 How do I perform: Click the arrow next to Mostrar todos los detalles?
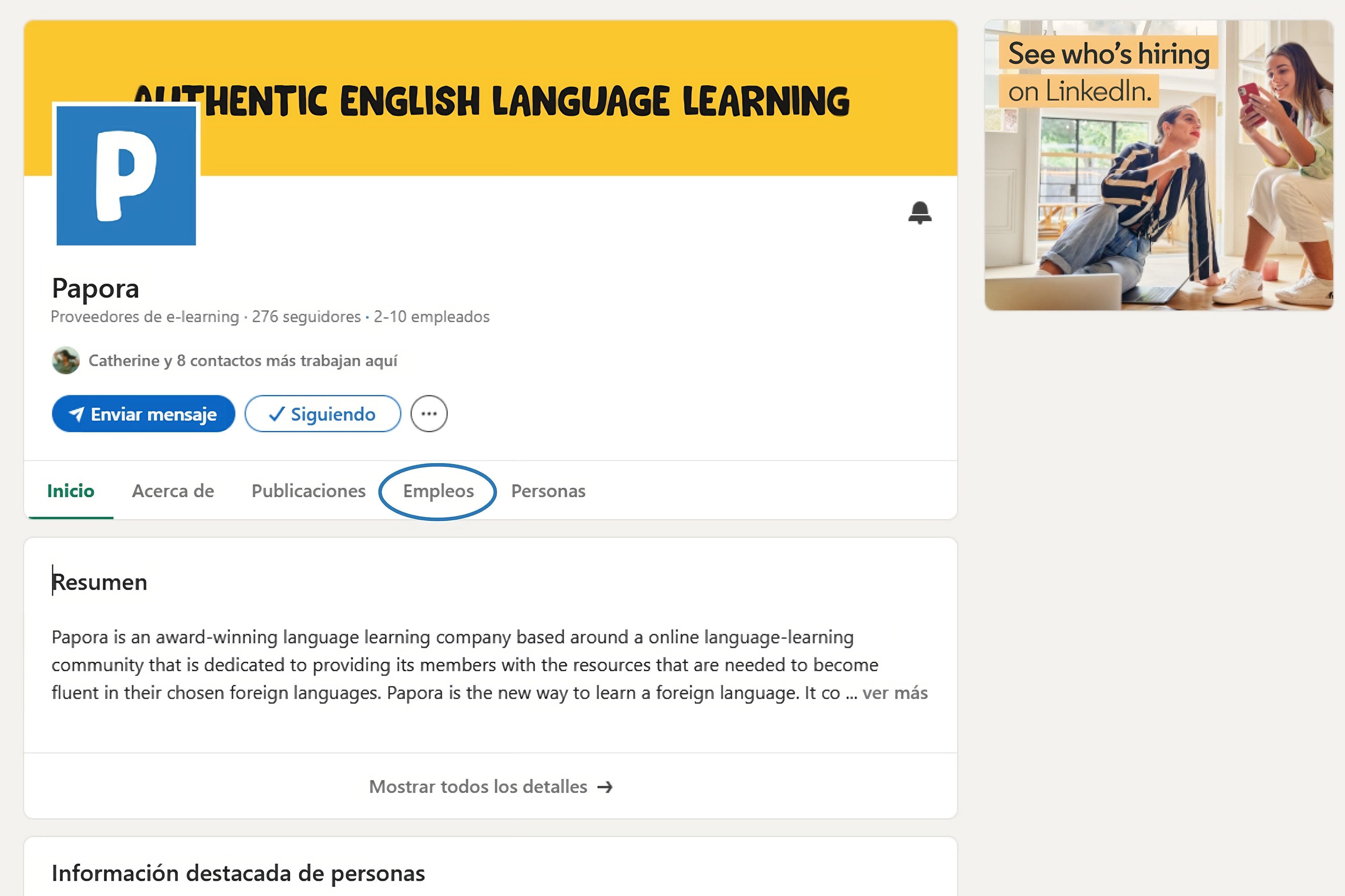click(x=605, y=787)
